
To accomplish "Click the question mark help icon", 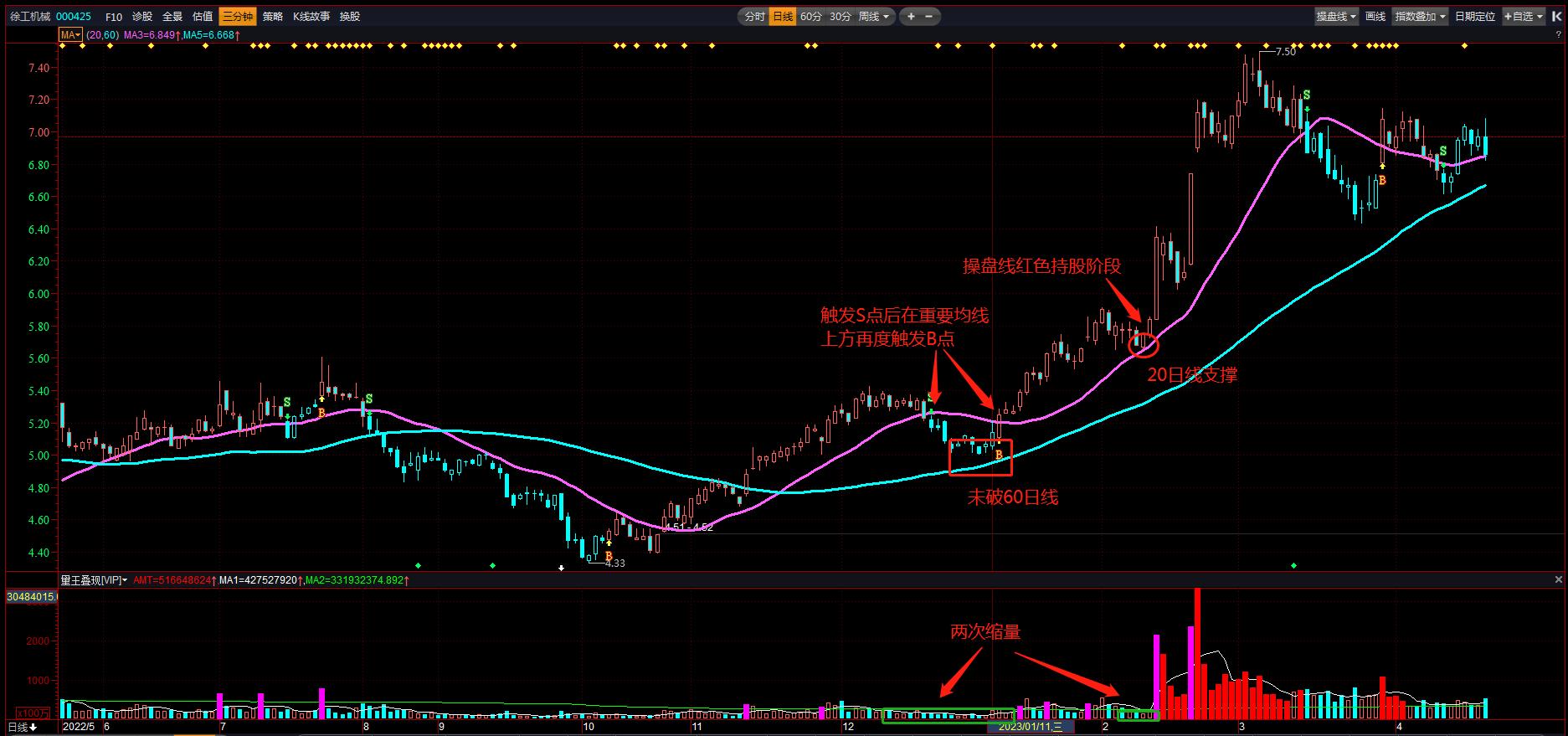I will point(1558,35).
